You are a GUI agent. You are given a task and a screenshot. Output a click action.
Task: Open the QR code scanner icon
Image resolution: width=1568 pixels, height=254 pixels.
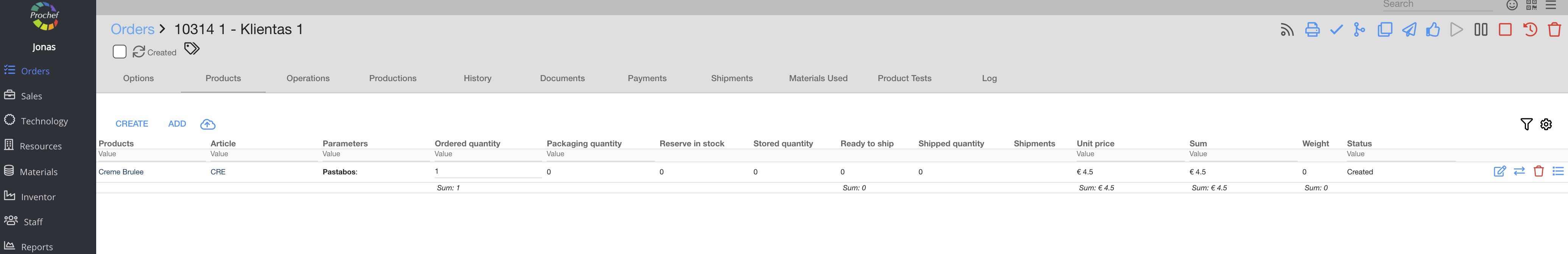point(1532,5)
